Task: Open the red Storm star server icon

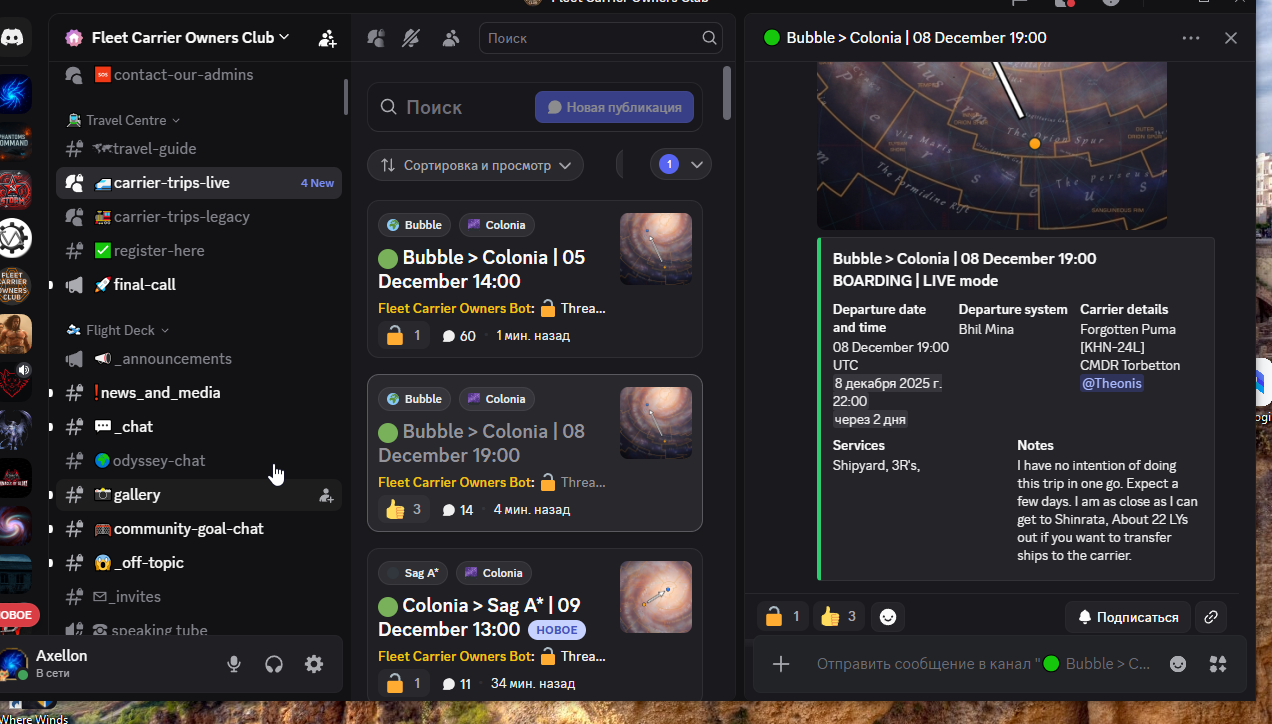Action: pyautogui.click(x=15, y=190)
